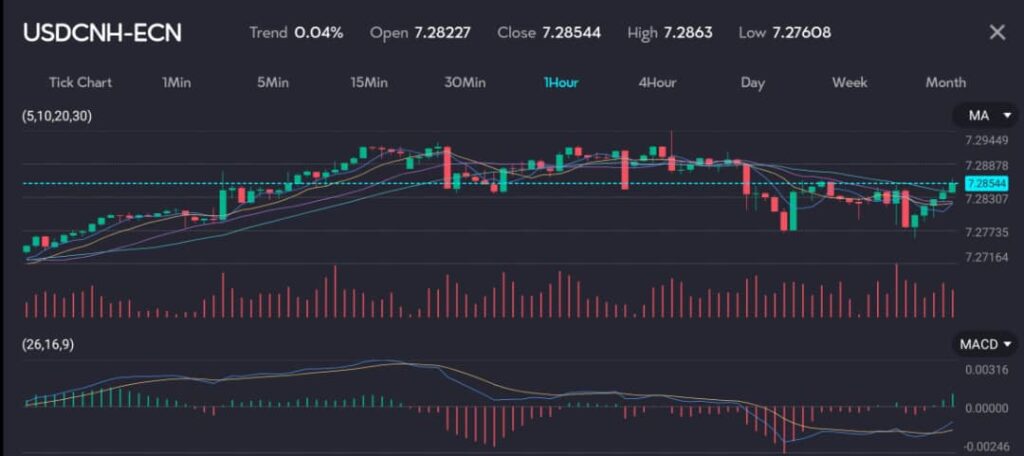Open the MA indicator dropdown

(x=985, y=117)
